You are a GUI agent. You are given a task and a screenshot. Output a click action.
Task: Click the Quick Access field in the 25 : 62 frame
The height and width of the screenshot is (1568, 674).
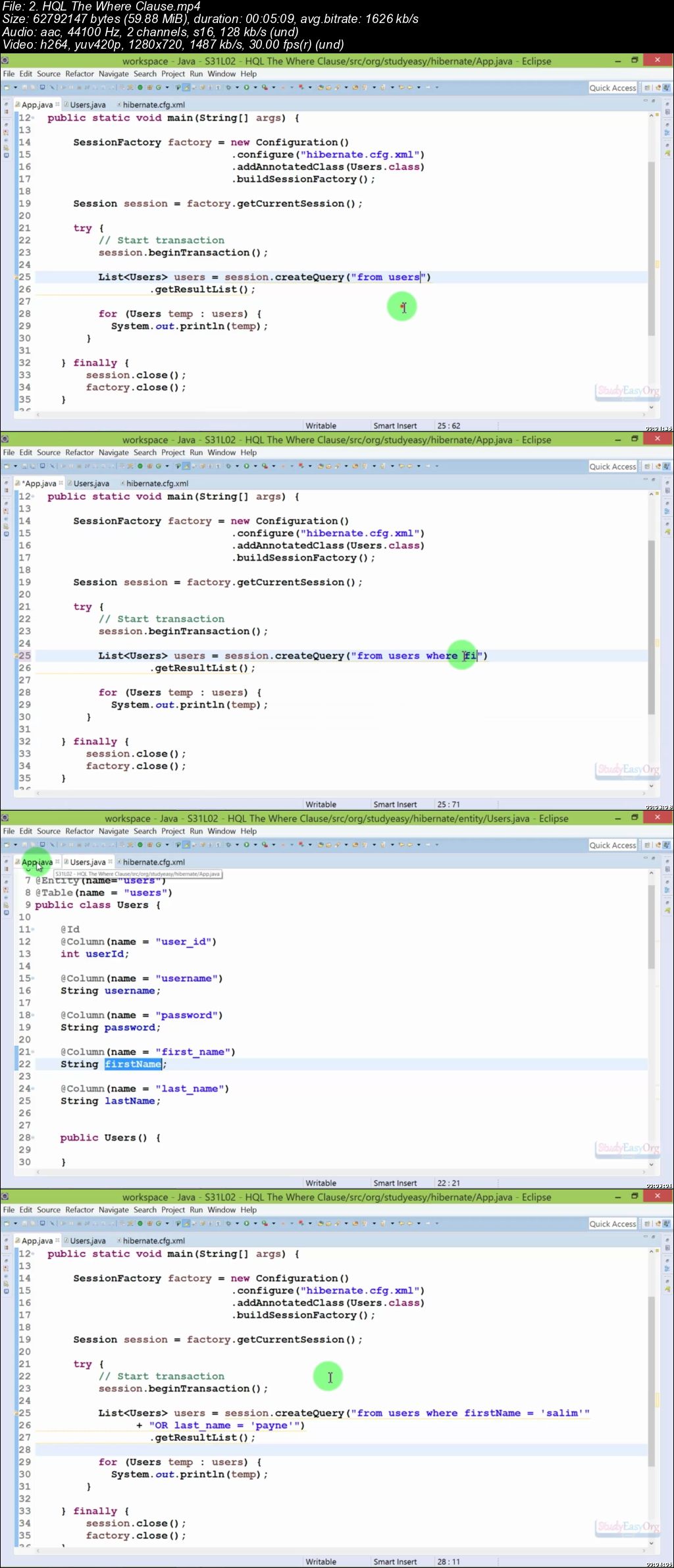pyautogui.click(x=613, y=88)
